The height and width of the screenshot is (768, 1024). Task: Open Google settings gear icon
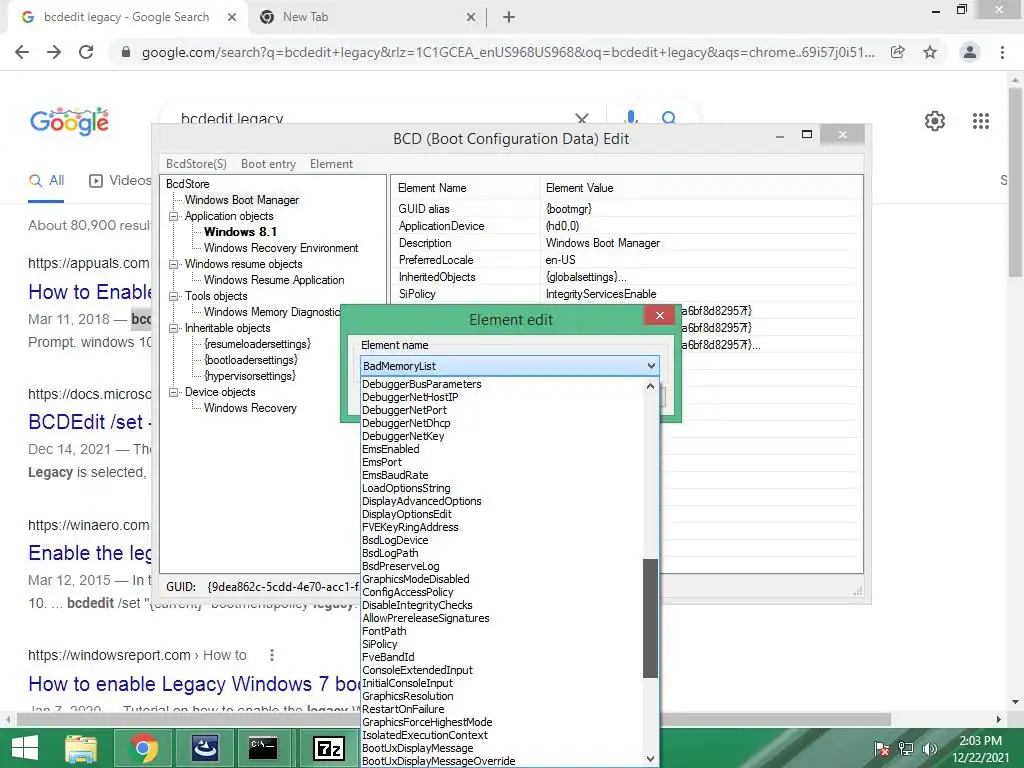tap(935, 121)
